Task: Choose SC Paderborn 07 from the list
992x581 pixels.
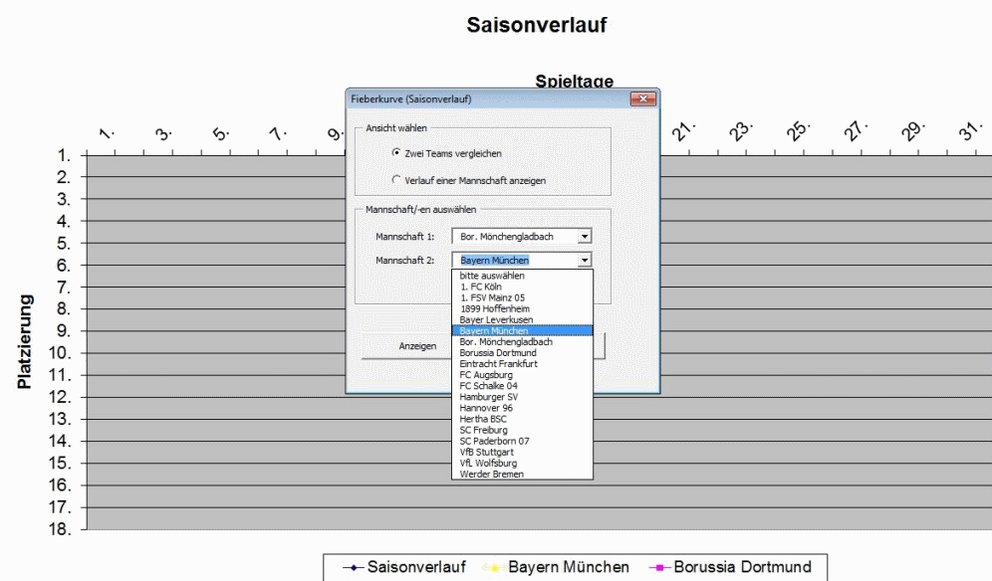Action: point(522,441)
